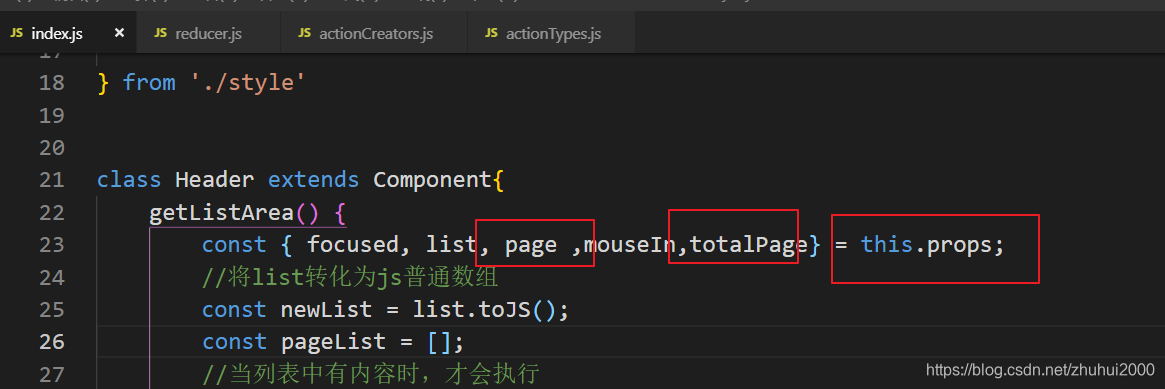
Task: Click line number 23 in the gutter
Action: coord(51,245)
